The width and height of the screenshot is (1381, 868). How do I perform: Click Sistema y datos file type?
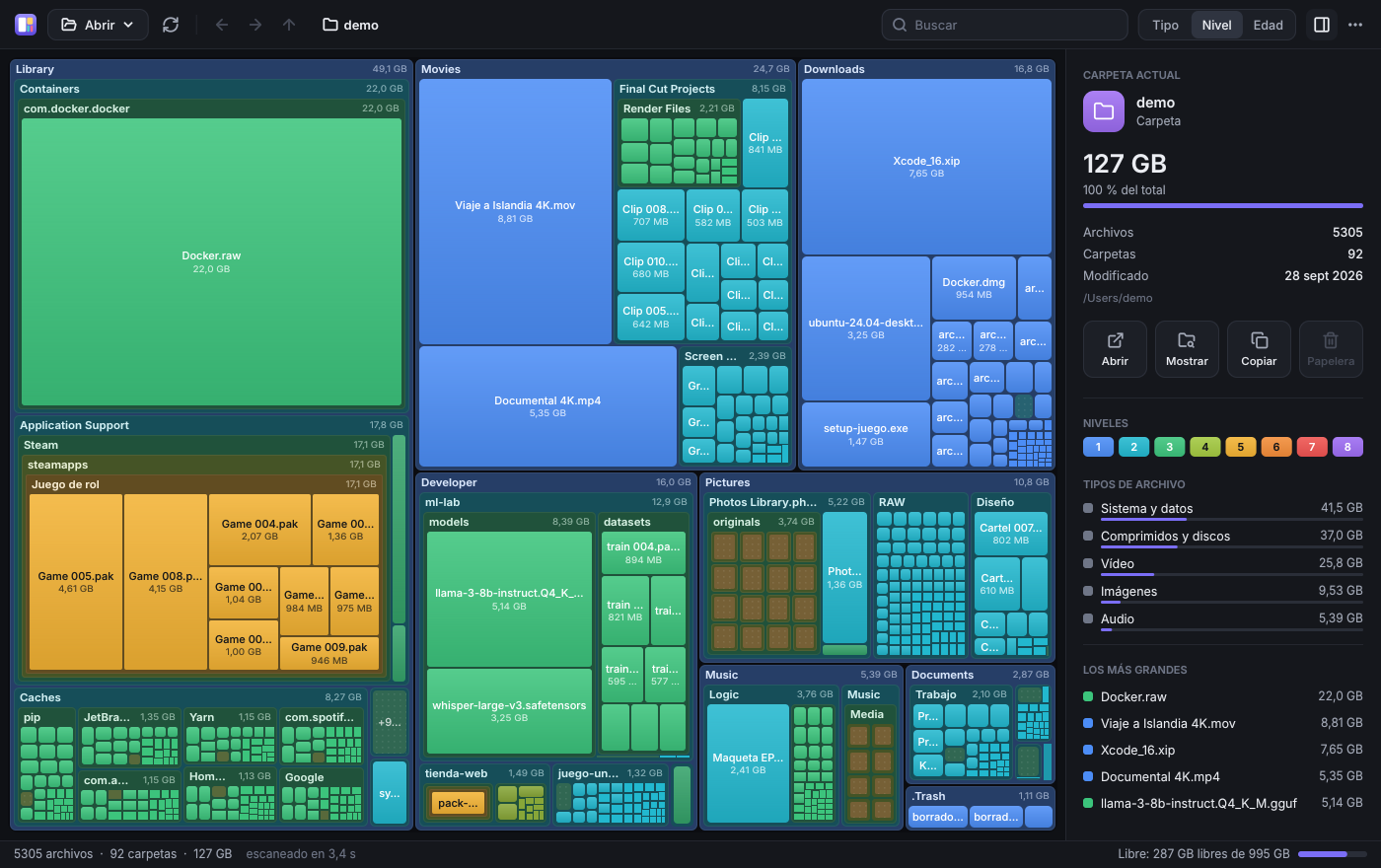click(1223, 509)
